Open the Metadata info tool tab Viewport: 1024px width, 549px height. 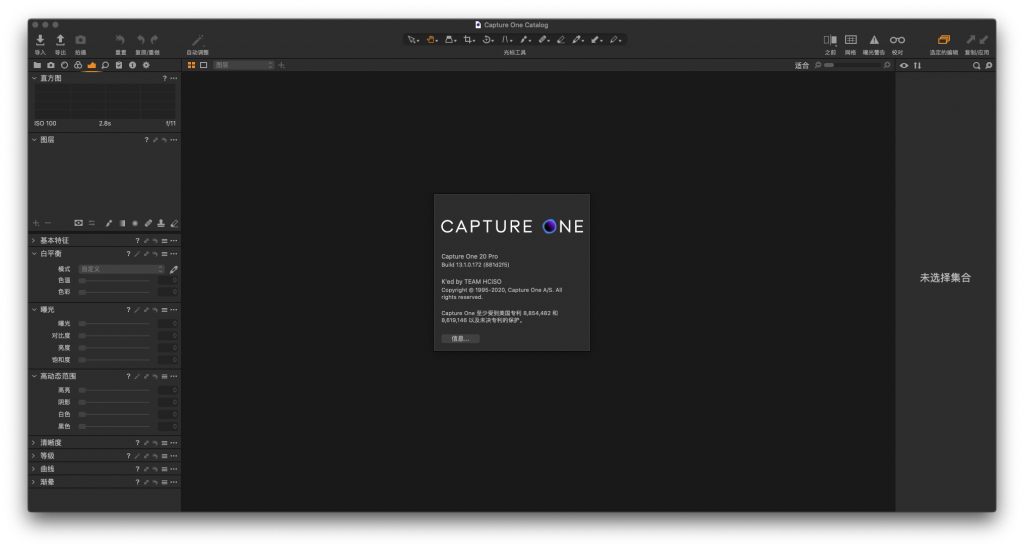tap(133, 65)
